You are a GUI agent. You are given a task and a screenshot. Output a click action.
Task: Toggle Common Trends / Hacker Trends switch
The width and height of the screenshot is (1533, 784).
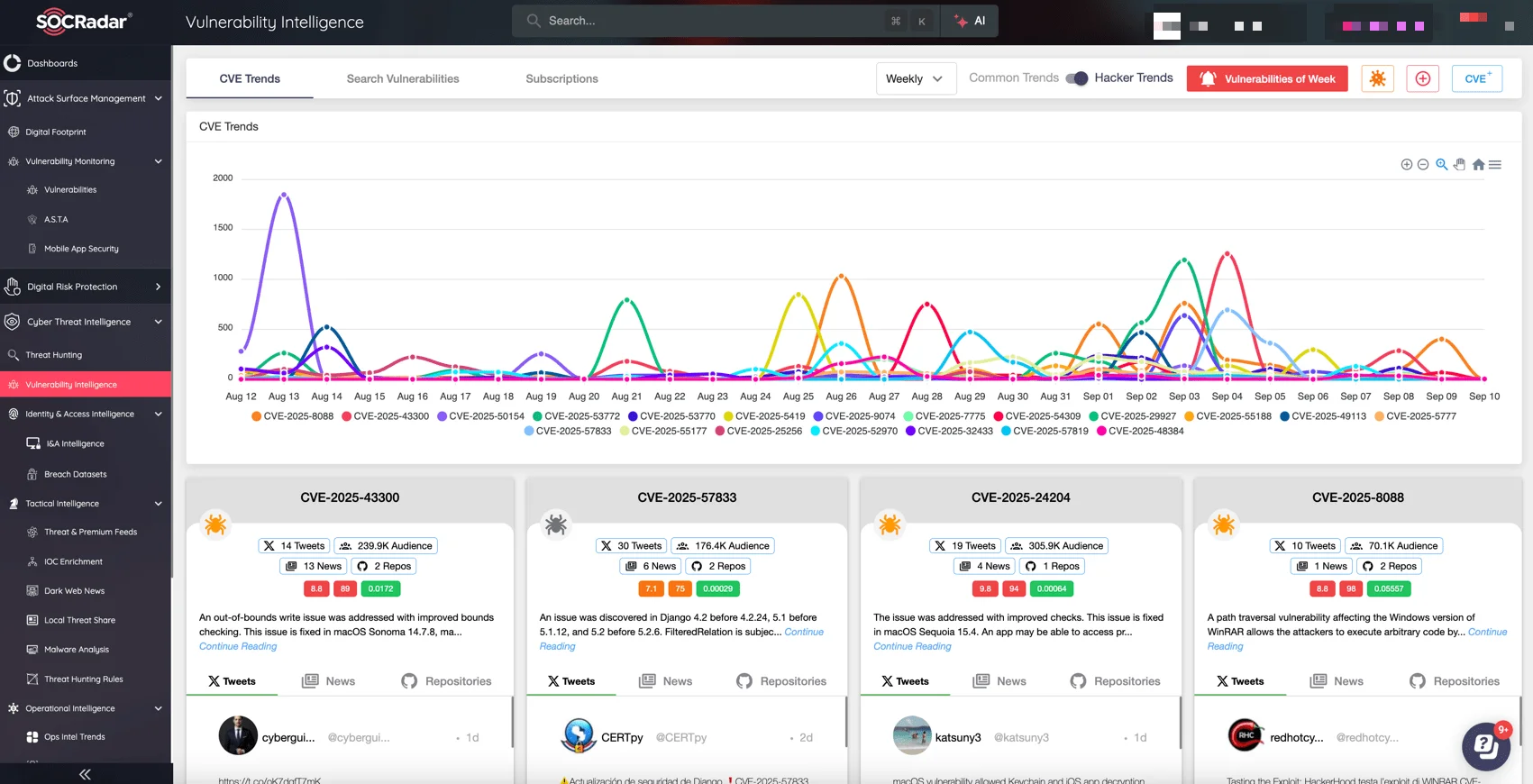click(x=1077, y=78)
